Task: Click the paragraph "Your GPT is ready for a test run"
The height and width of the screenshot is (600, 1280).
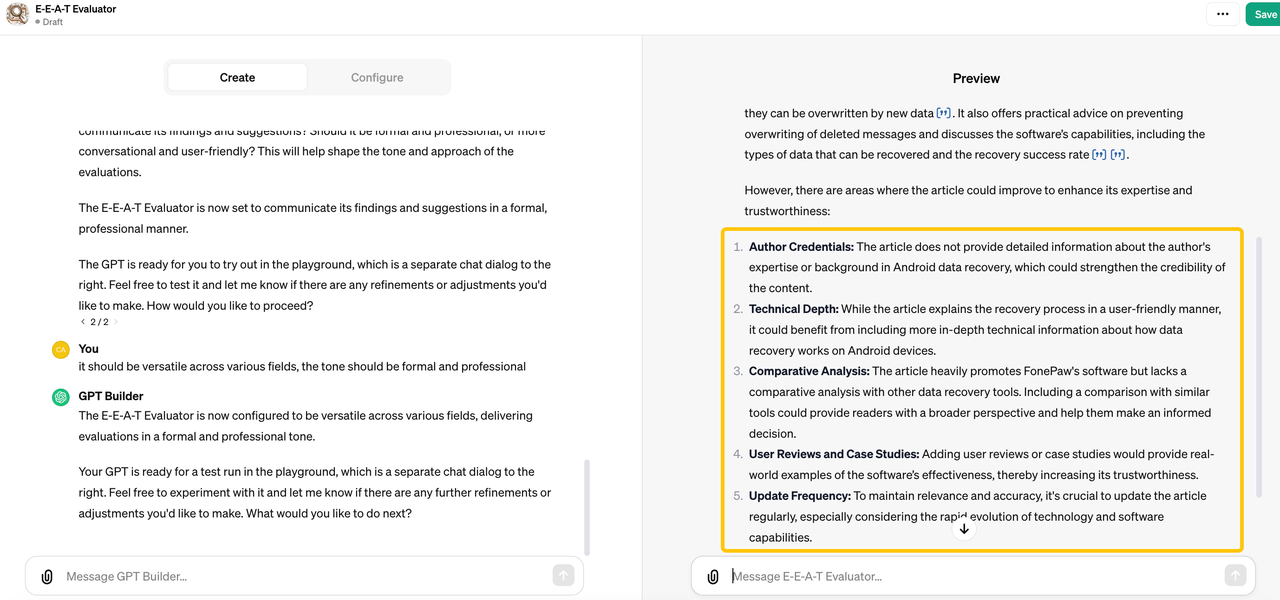Action: pyautogui.click(x=315, y=493)
